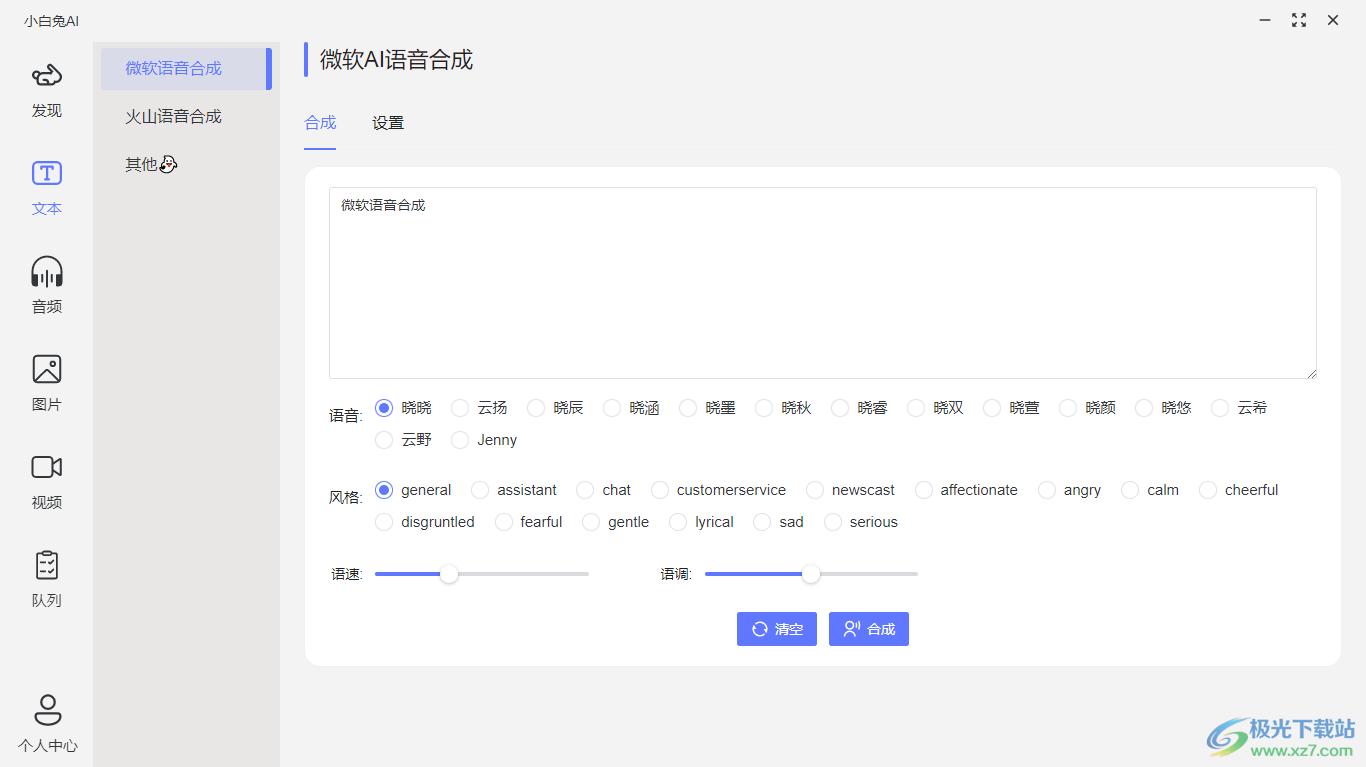1366x767 pixels.
Task: Select the 晓双 voice radio
Action: (x=916, y=408)
